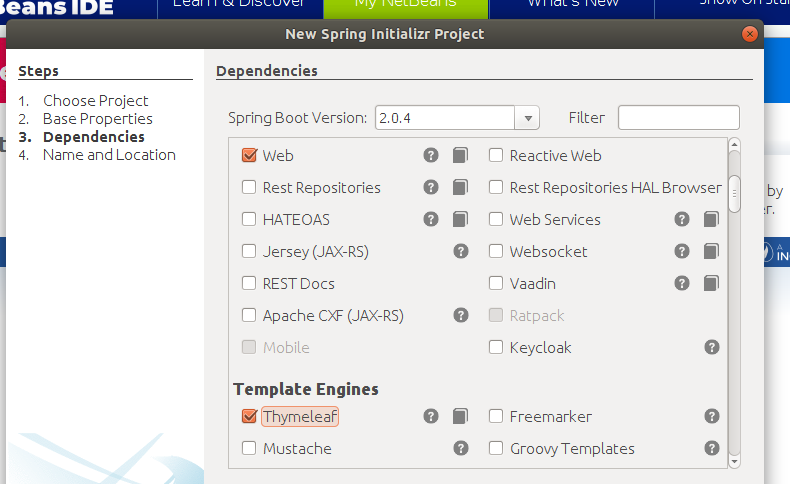The width and height of the screenshot is (790, 484).
Task: Check the Mustache checkbox
Action: [249, 448]
